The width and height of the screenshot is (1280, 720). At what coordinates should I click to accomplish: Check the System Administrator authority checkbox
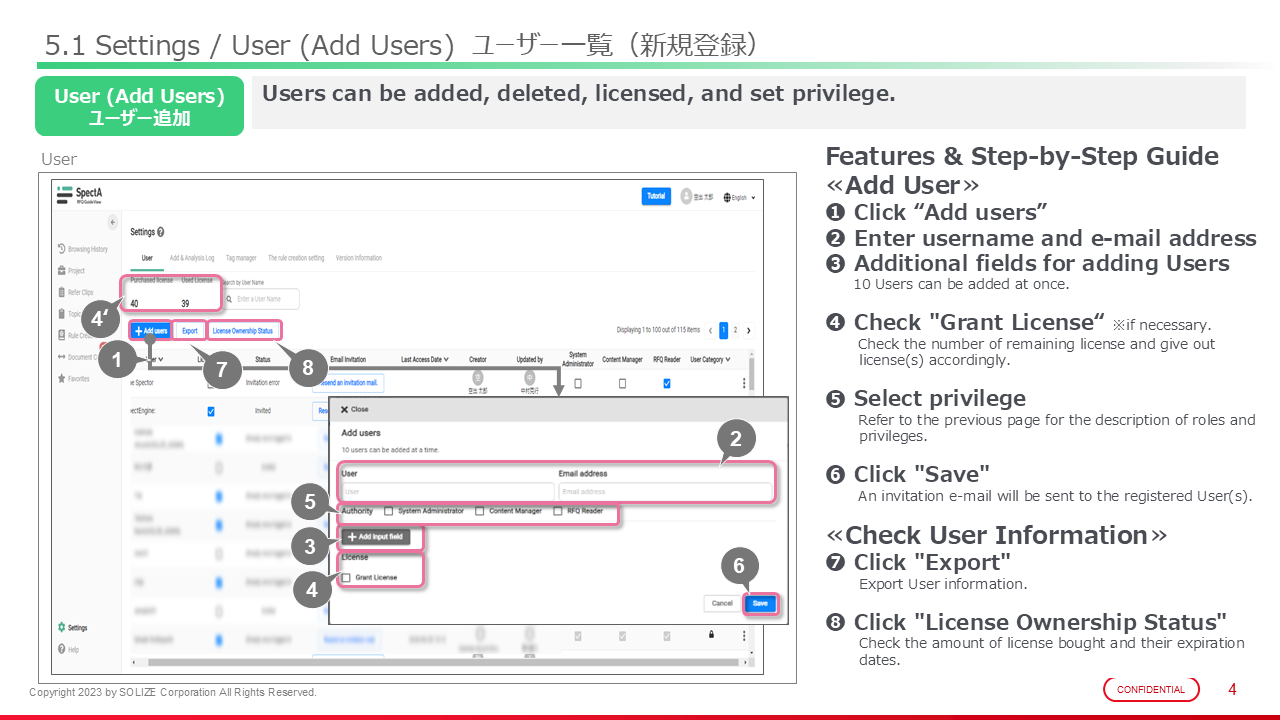(x=389, y=511)
